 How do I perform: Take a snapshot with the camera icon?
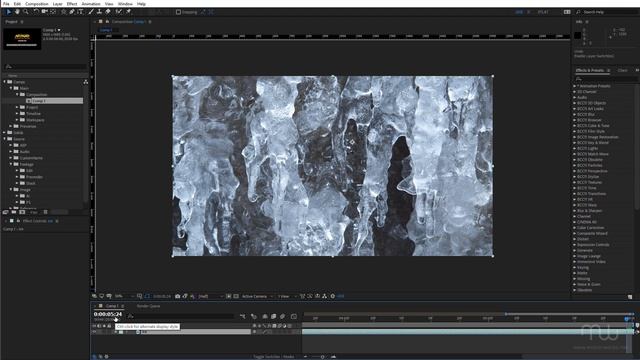pos(178,296)
